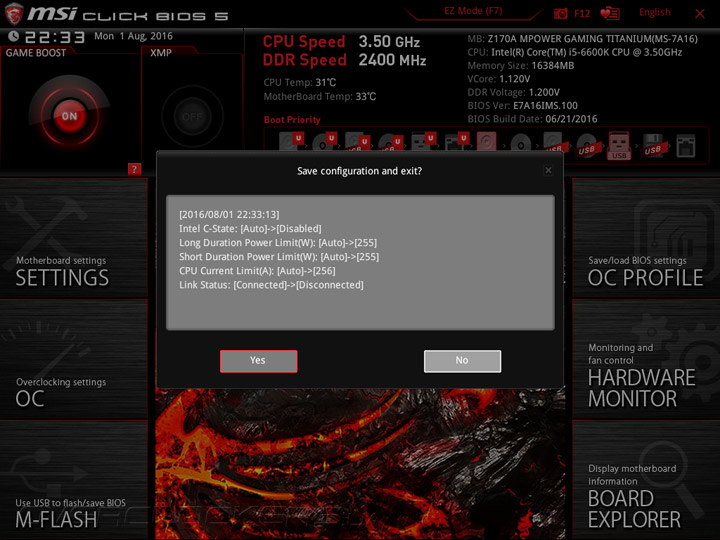The width and height of the screenshot is (720, 540).
Task: Select the last network boot device icon
Action: pos(686,146)
